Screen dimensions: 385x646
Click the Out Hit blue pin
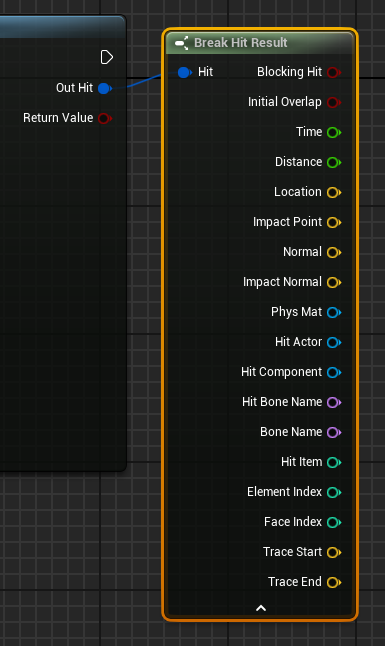105,88
